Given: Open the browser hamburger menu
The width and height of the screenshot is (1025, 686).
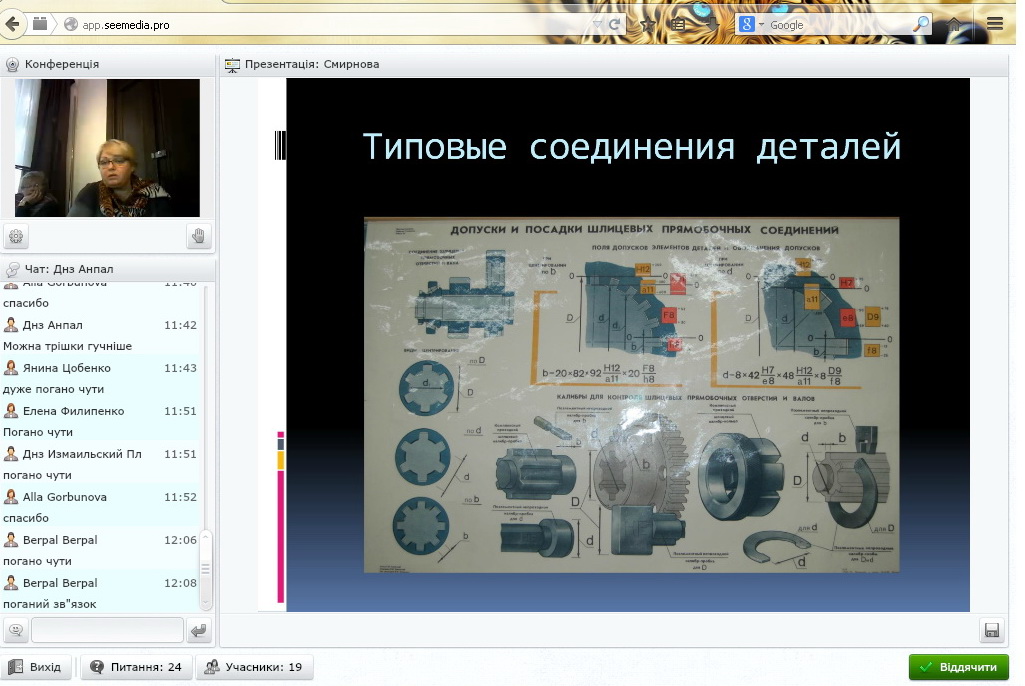Looking at the screenshot, I should (995, 24).
